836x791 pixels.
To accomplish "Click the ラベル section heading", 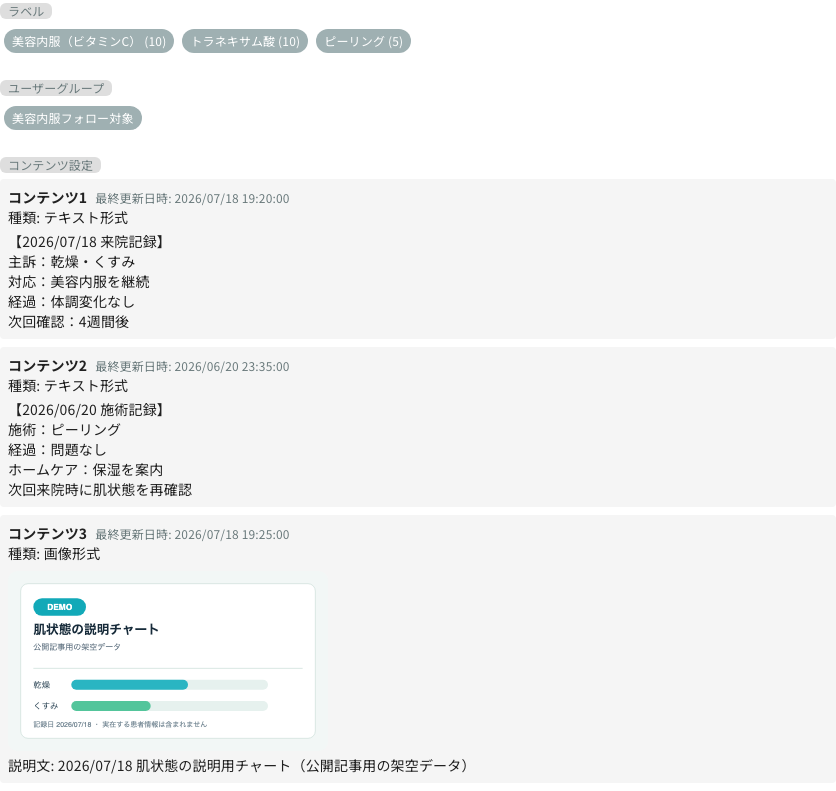I will pos(26,11).
